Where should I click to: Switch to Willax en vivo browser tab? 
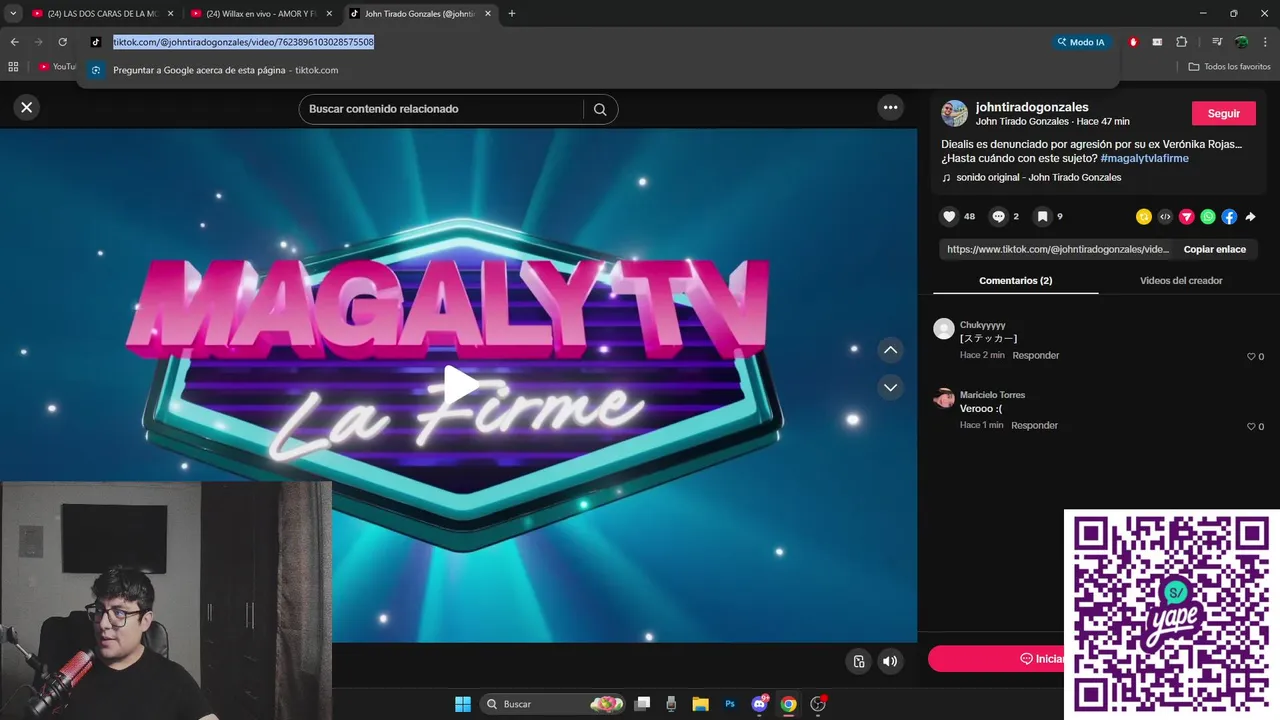(261, 14)
